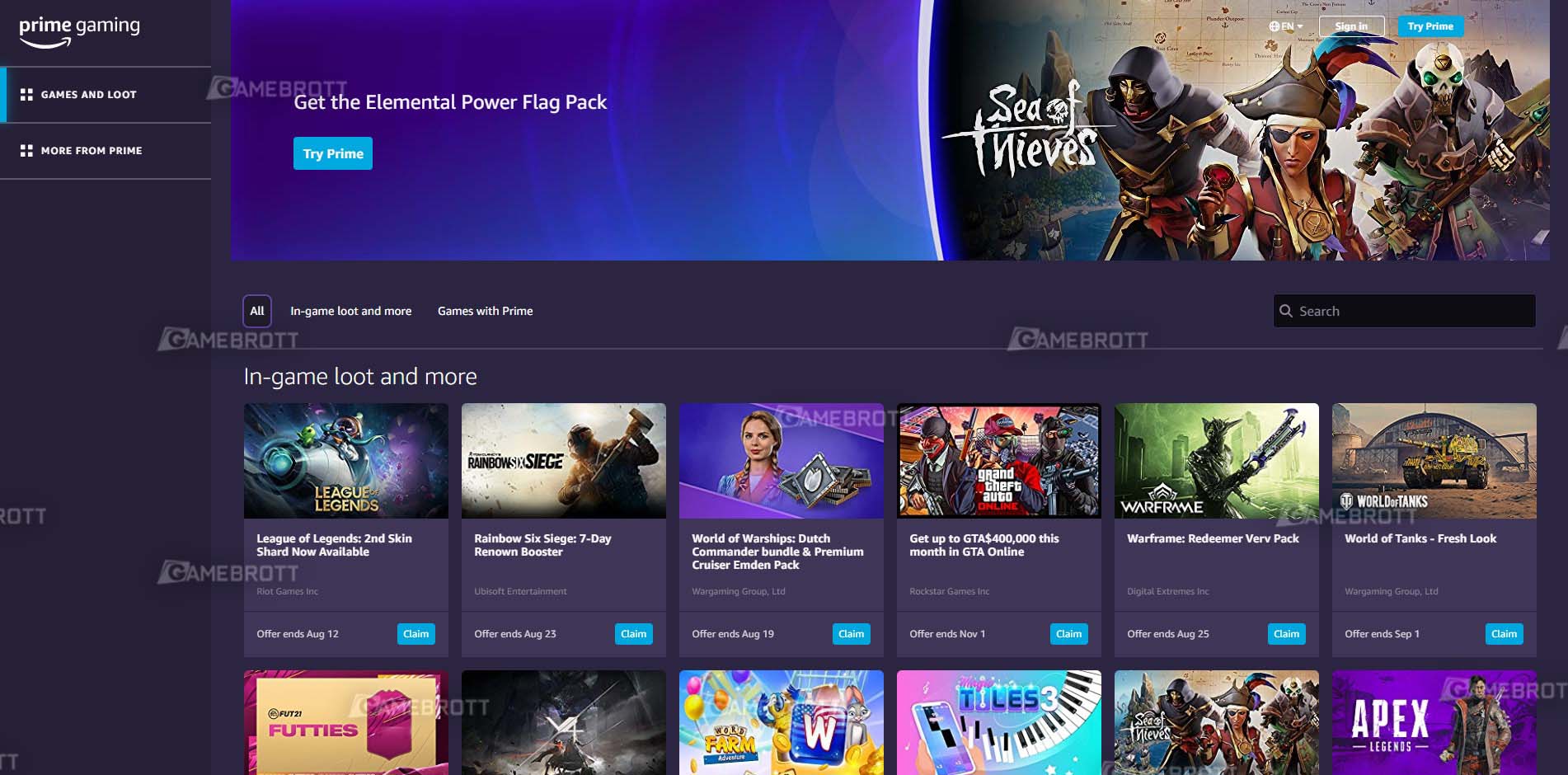Screen dimensions: 1568x775
Task: Open the Magic Tiles 3 thumbnail
Action: click(x=999, y=722)
